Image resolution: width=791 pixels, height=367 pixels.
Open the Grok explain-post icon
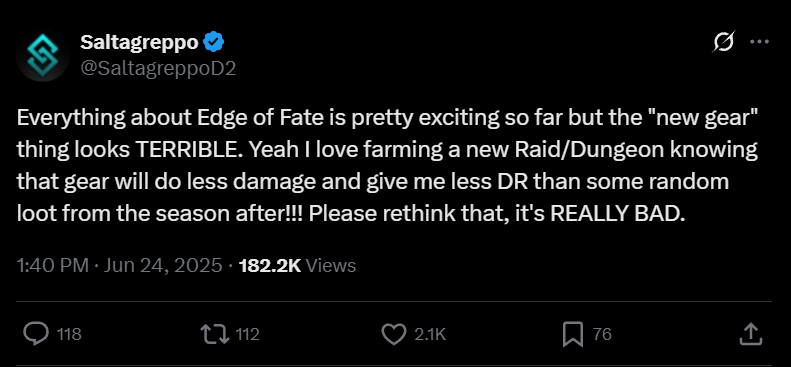click(723, 42)
